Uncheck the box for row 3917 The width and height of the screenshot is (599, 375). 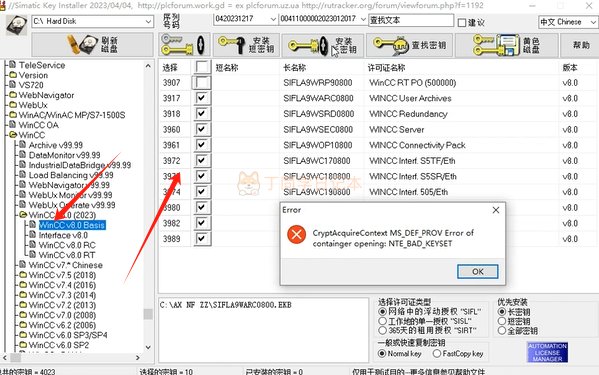tap(202, 98)
